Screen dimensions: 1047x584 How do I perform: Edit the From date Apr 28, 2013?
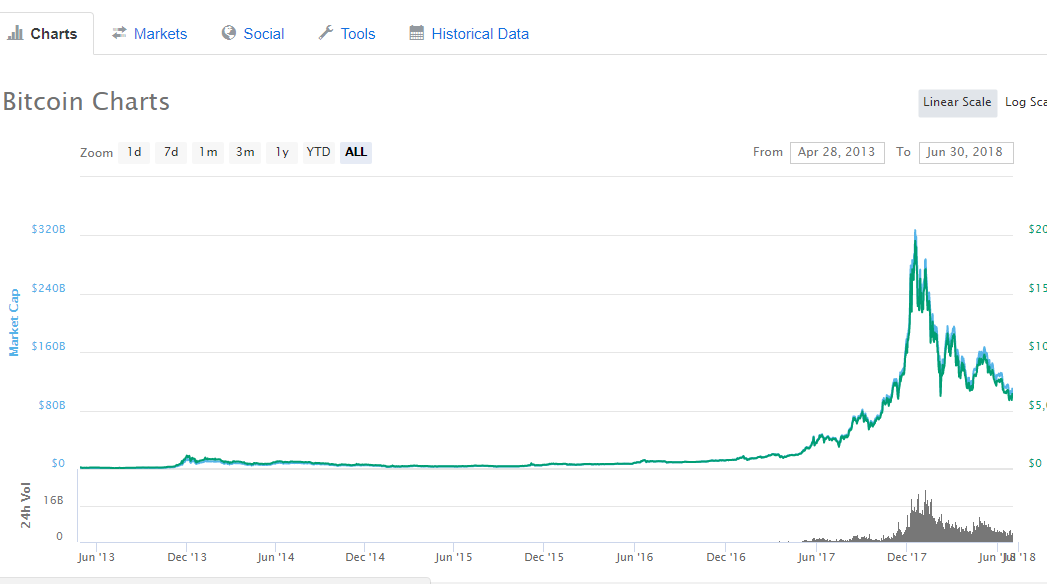coord(837,152)
